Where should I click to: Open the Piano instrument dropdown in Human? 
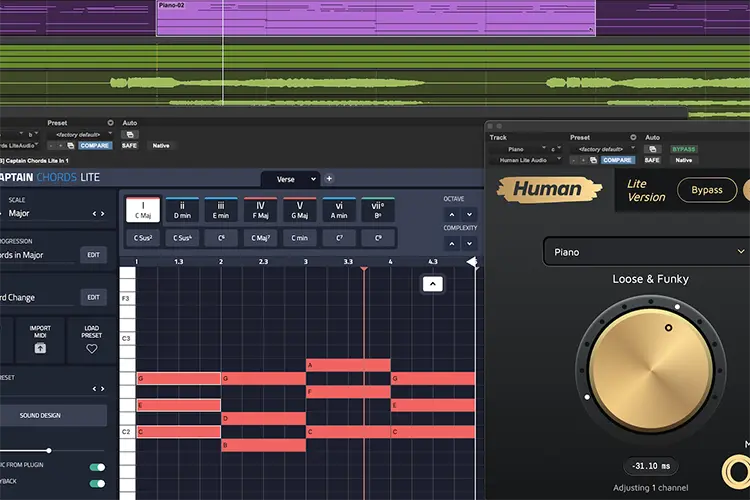(646, 252)
